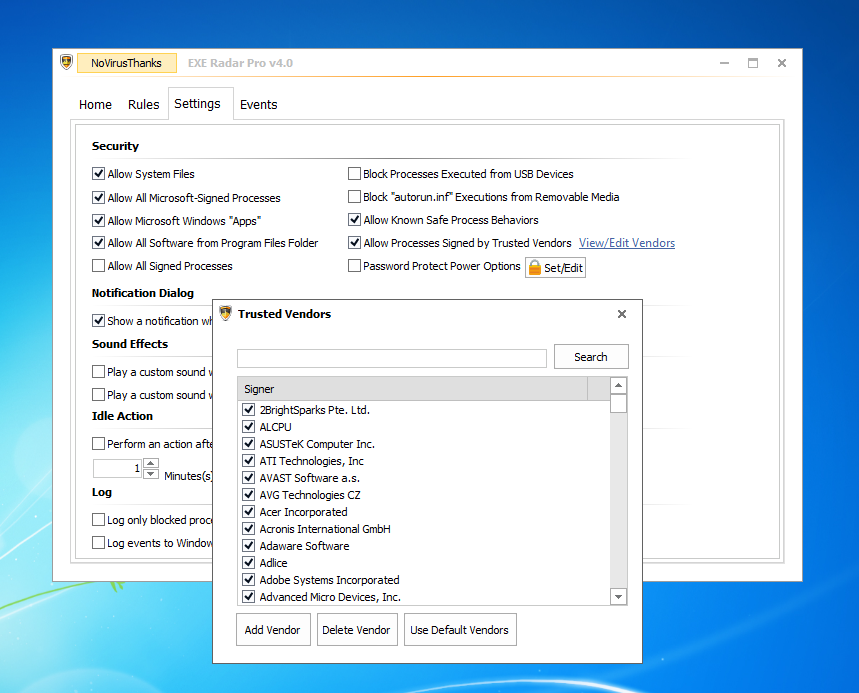Toggle Block Processes Executed from USB Devices

pos(355,174)
